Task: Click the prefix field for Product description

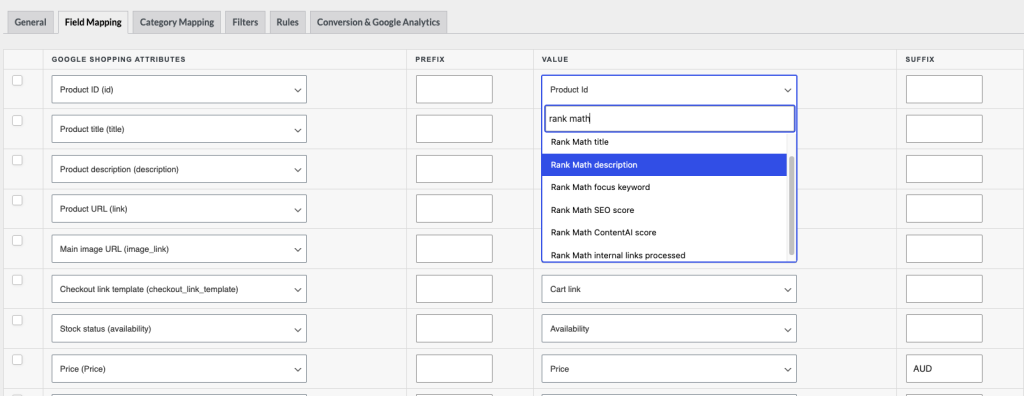Action: tap(454, 169)
